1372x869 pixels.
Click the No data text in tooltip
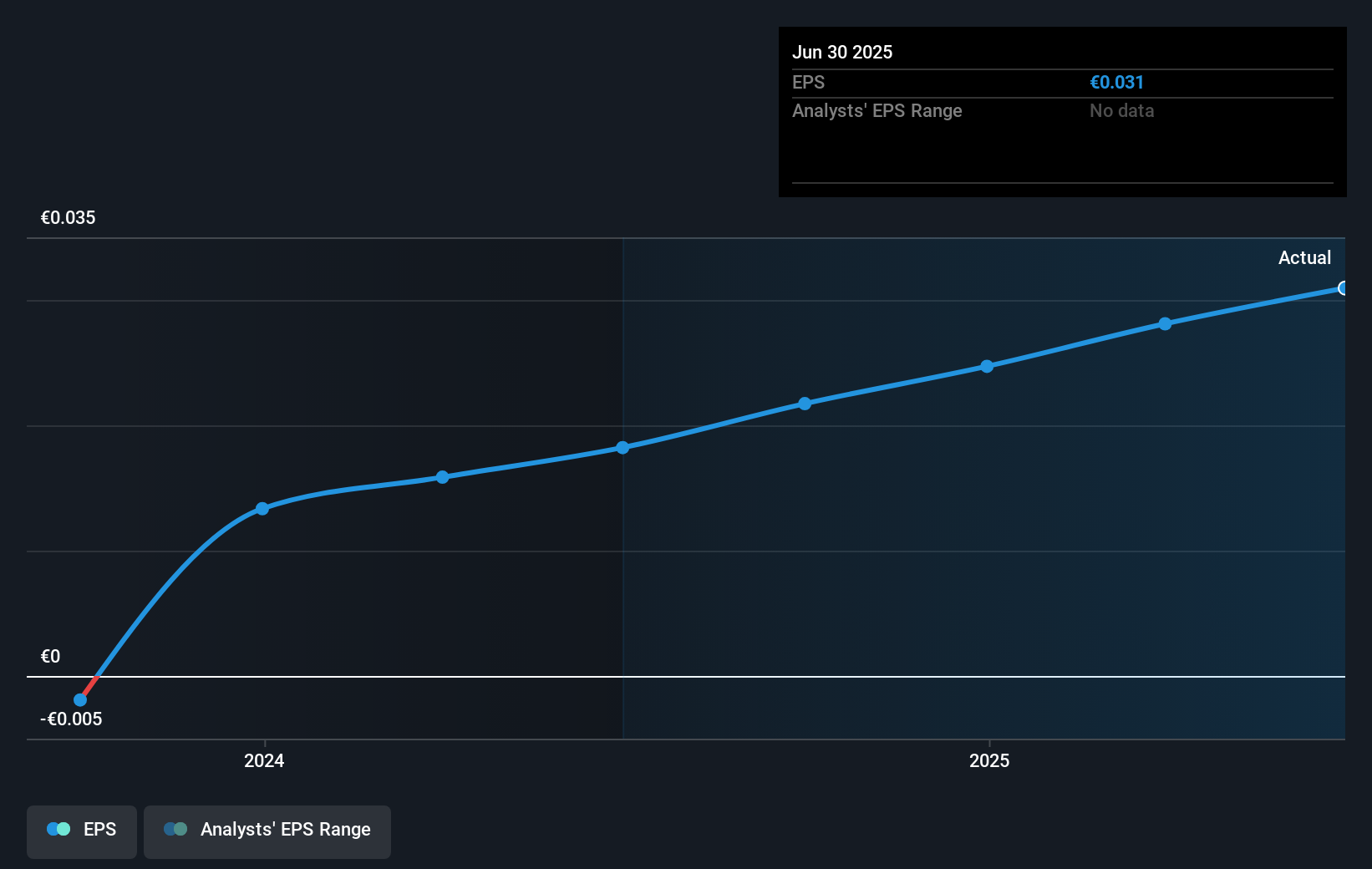(x=1120, y=110)
